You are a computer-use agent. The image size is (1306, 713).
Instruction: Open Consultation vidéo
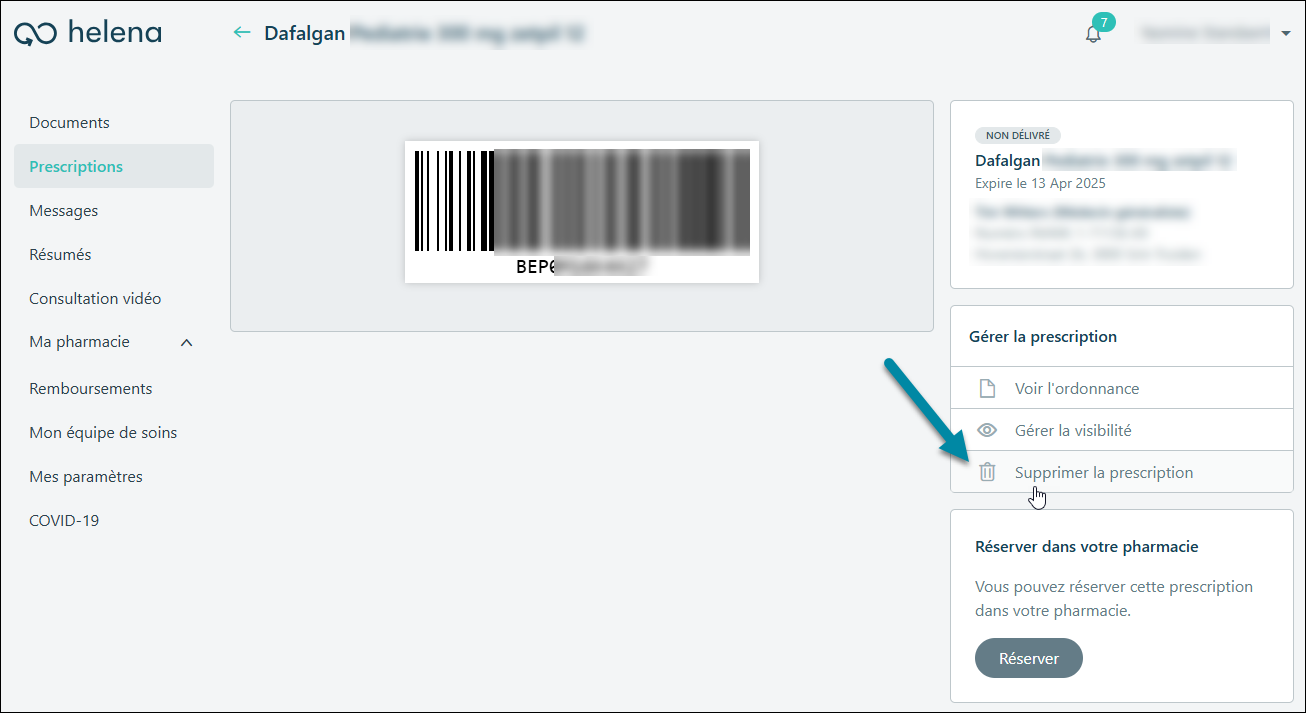point(95,299)
